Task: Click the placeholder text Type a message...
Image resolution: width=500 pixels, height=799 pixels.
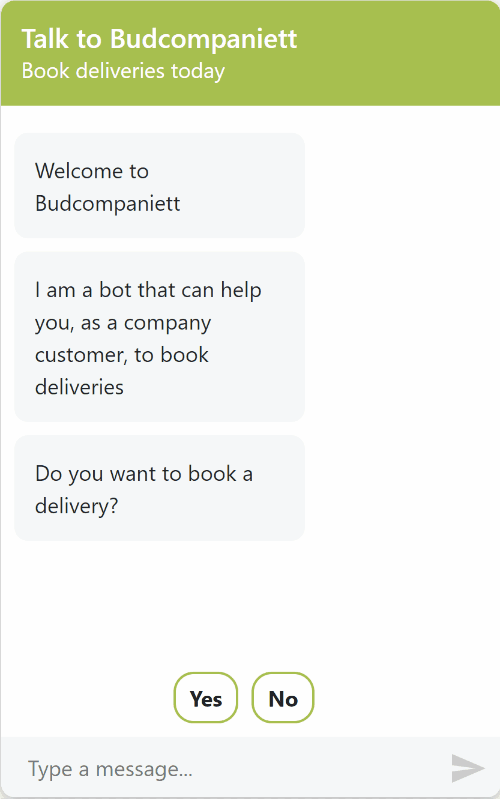Action: click(110, 769)
